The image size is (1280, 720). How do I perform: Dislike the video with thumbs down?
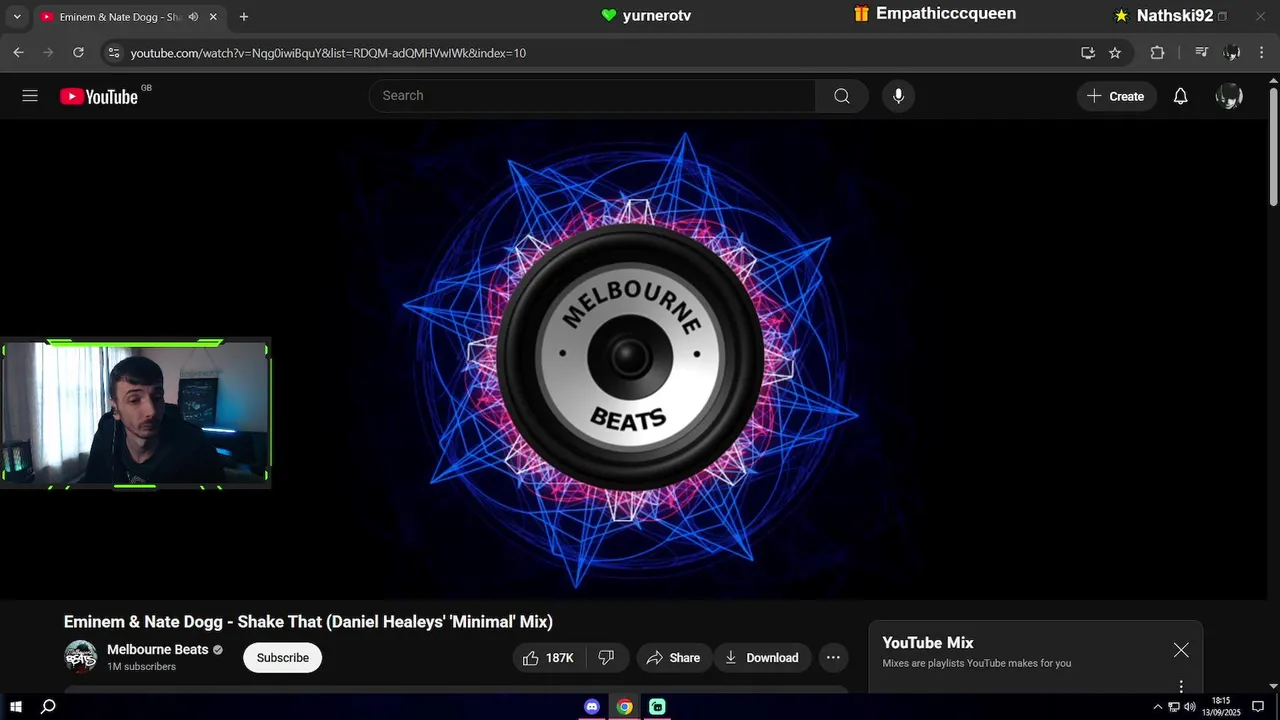point(606,657)
